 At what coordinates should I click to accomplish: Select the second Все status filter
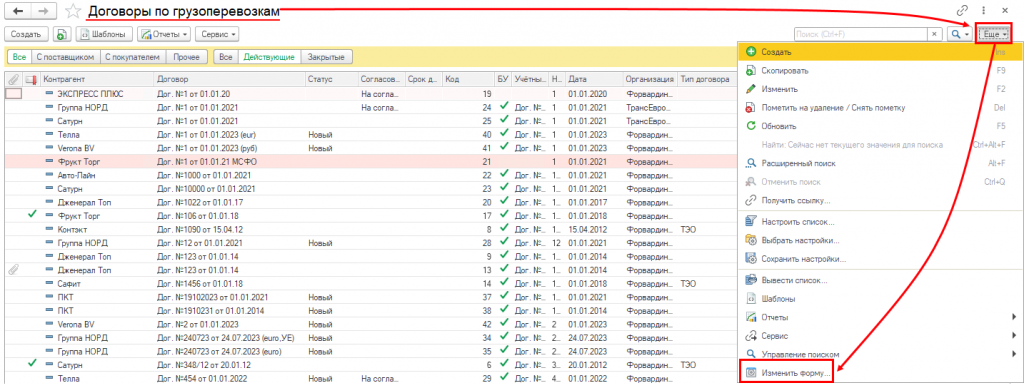(x=226, y=57)
